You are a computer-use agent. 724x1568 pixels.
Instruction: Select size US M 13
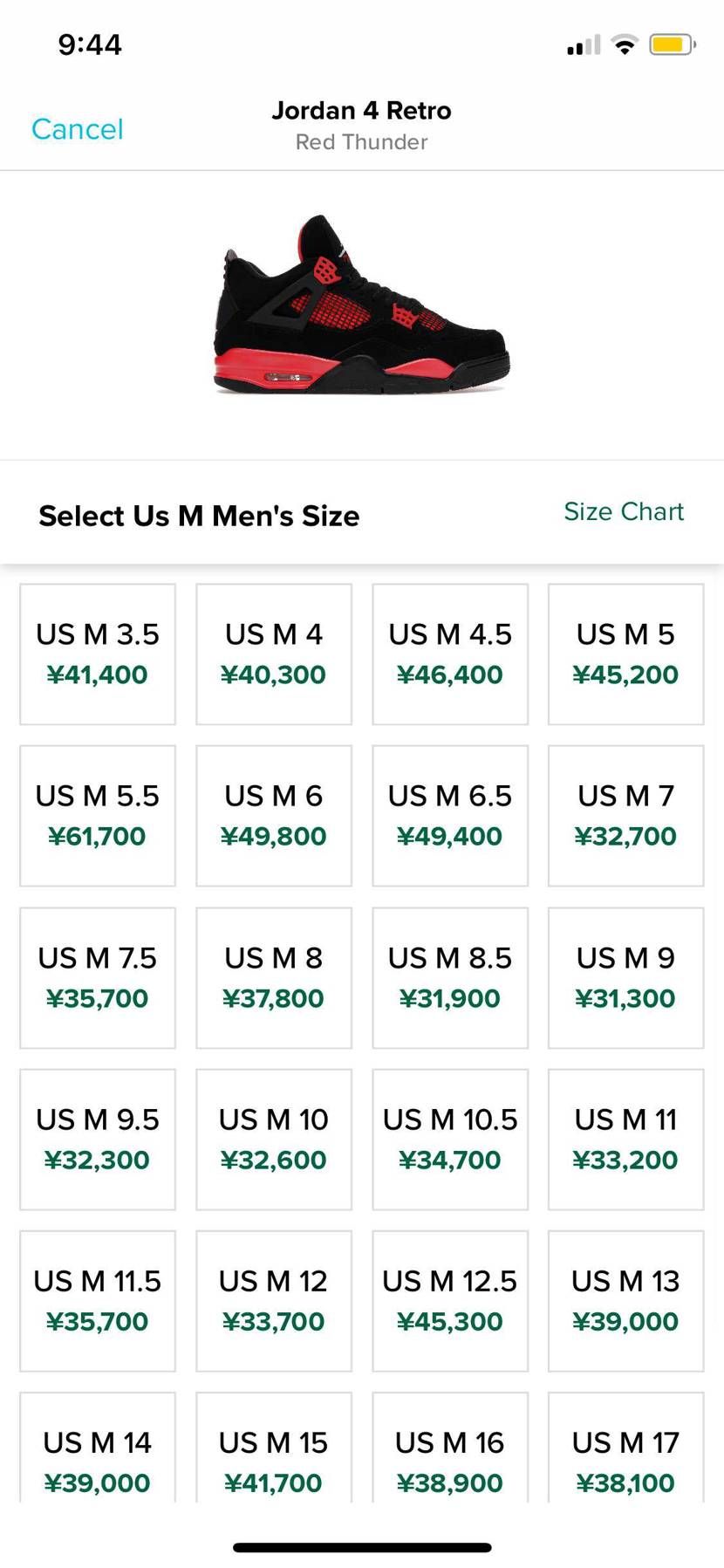click(x=626, y=1301)
